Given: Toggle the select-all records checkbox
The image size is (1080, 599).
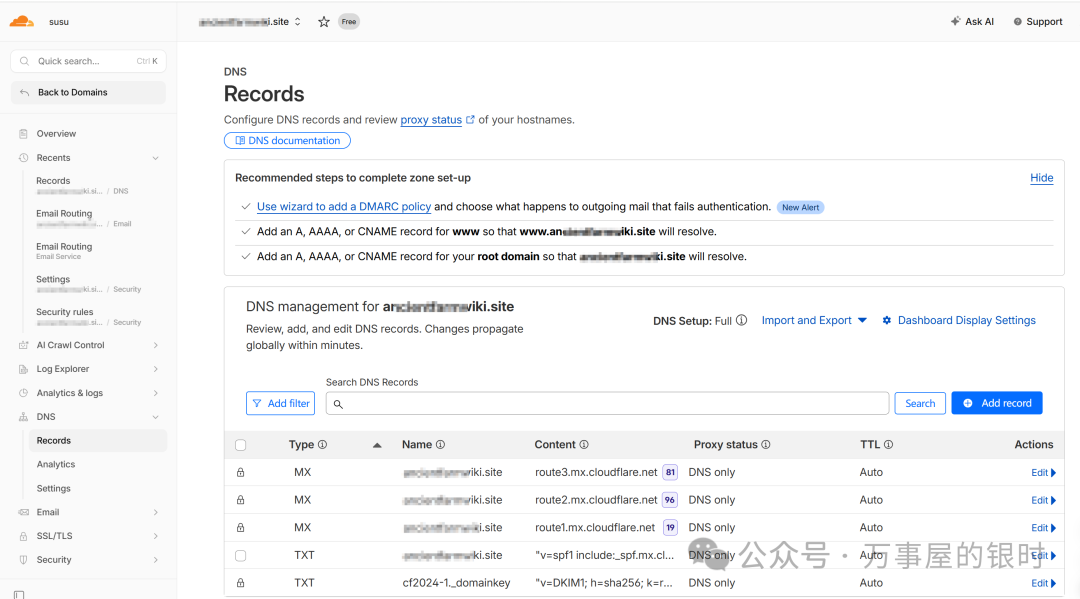Looking at the screenshot, I should pyautogui.click(x=240, y=445).
